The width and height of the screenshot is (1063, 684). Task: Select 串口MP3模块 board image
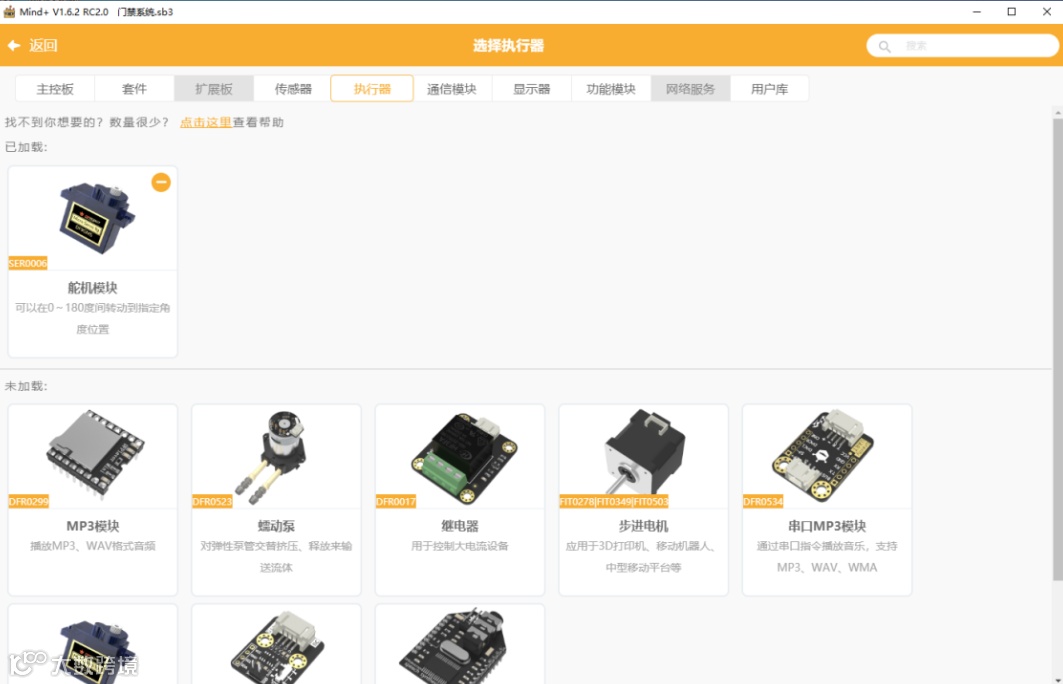[x=823, y=454]
